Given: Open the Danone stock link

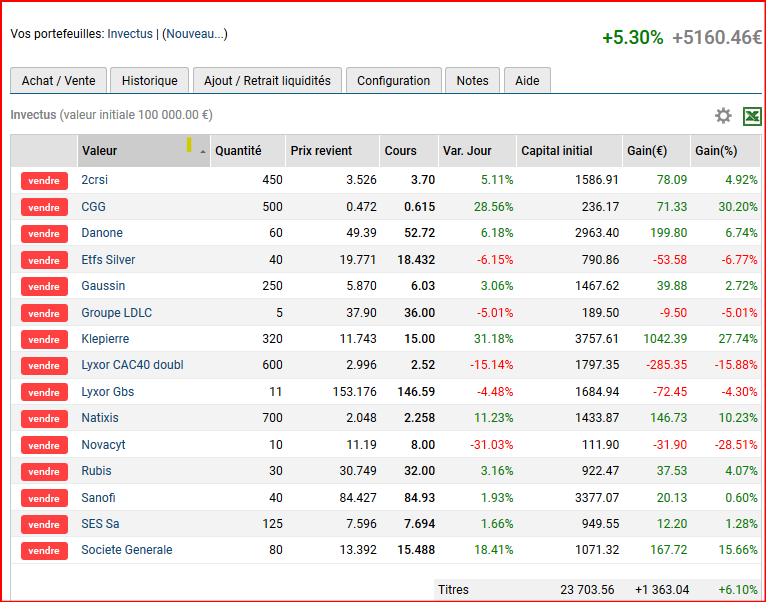Looking at the screenshot, I should pyautogui.click(x=102, y=233).
